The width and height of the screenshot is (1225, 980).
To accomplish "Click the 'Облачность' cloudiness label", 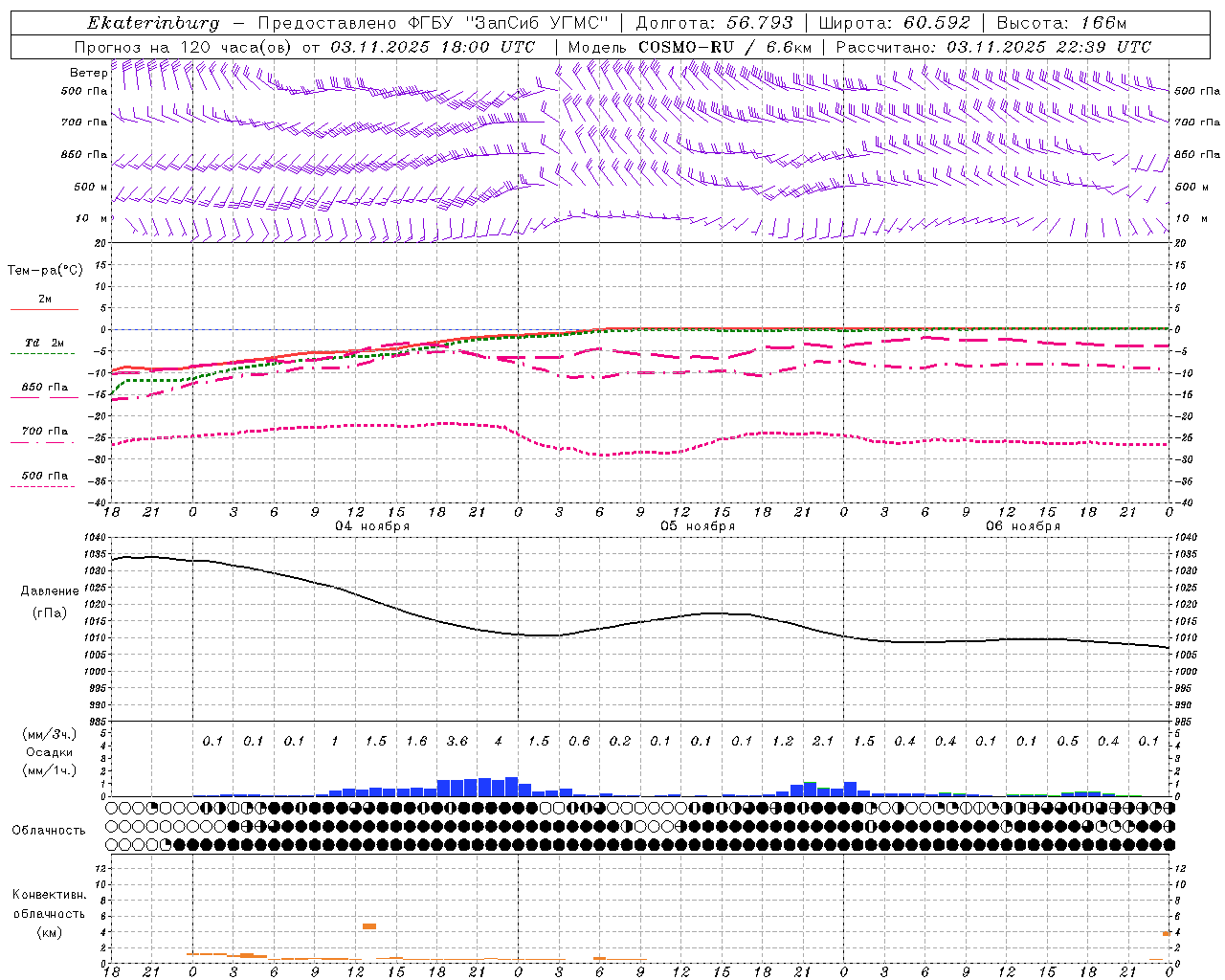I will pos(49,831).
